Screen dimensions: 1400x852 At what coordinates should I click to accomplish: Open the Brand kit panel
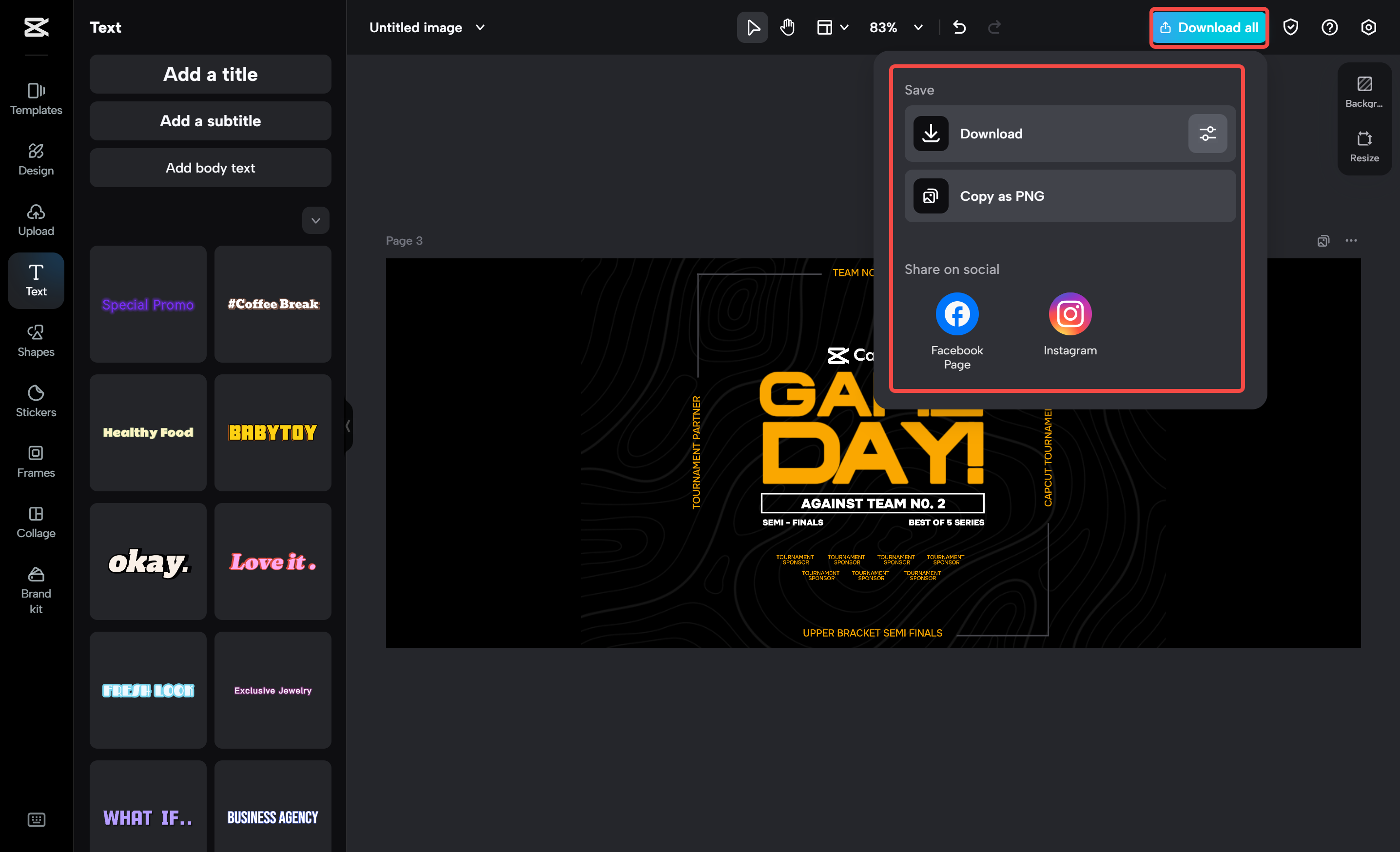click(36, 590)
